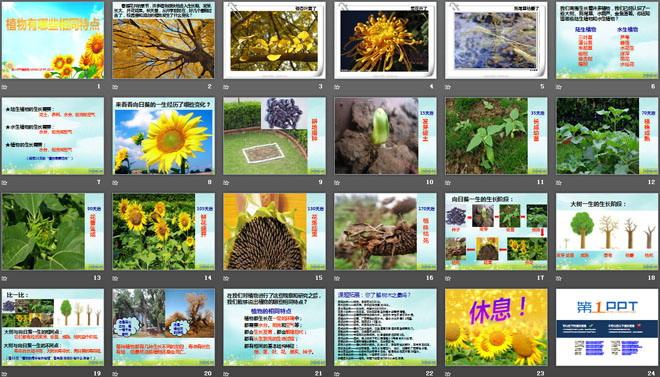Click slide number label 18
660x377 pixels.
coord(652,278)
